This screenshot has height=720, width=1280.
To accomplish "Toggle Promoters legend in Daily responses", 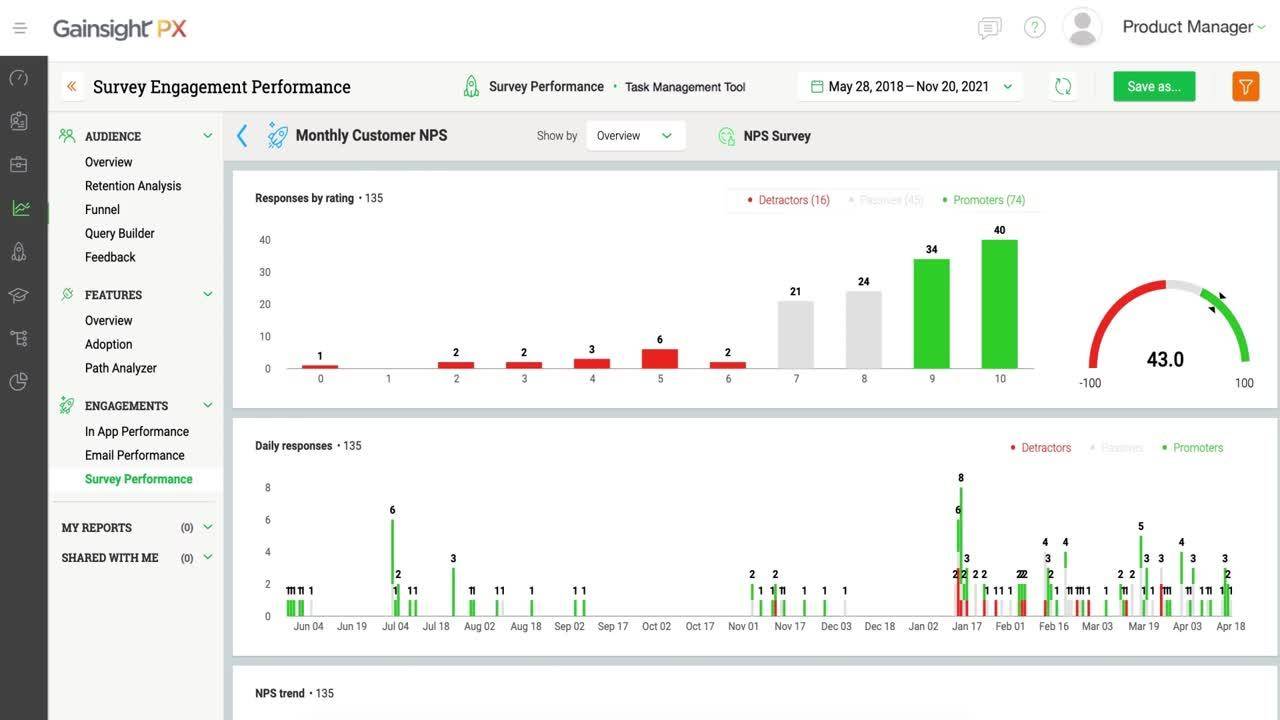I will coord(1192,447).
